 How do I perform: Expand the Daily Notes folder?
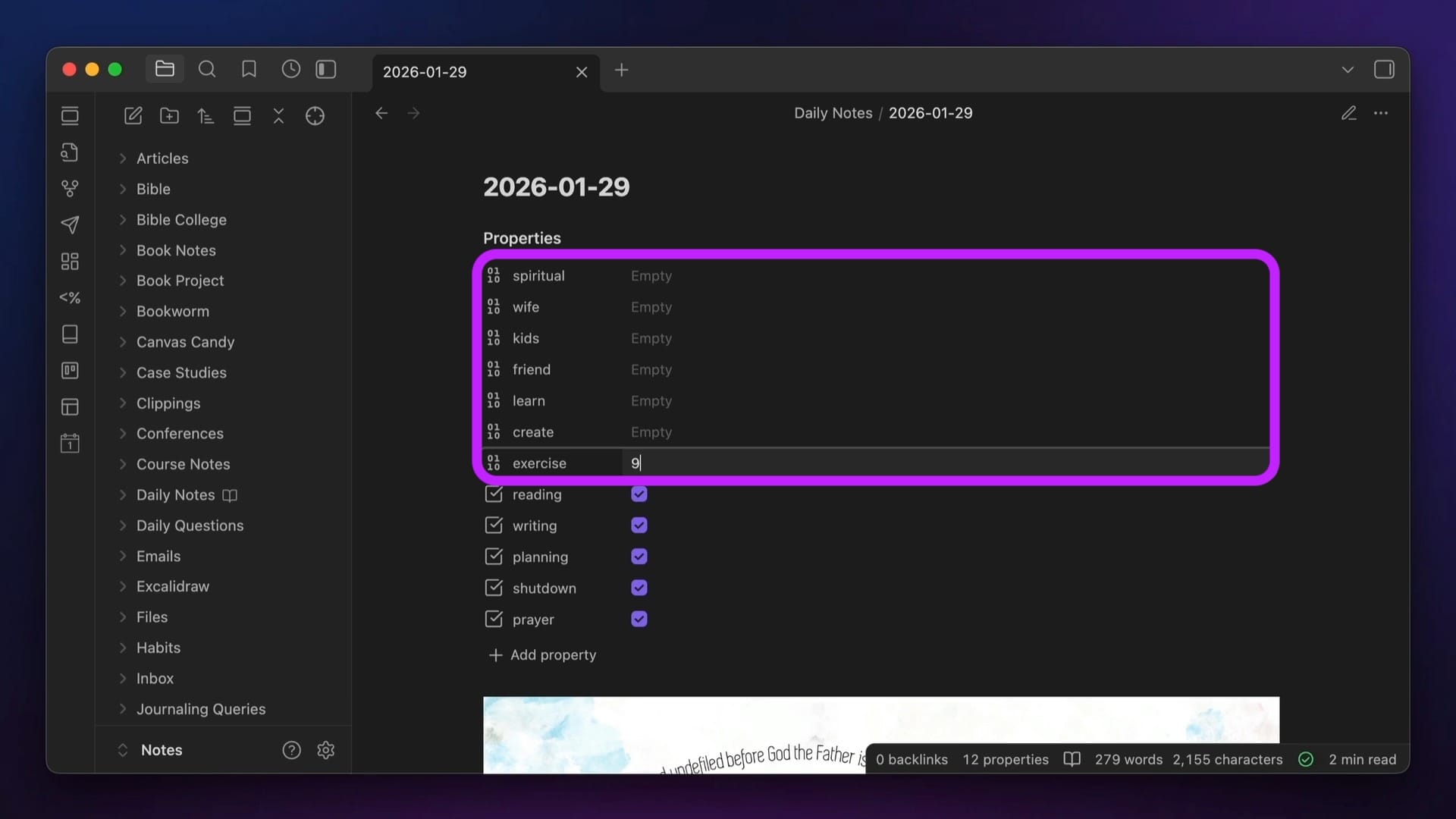coord(175,494)
